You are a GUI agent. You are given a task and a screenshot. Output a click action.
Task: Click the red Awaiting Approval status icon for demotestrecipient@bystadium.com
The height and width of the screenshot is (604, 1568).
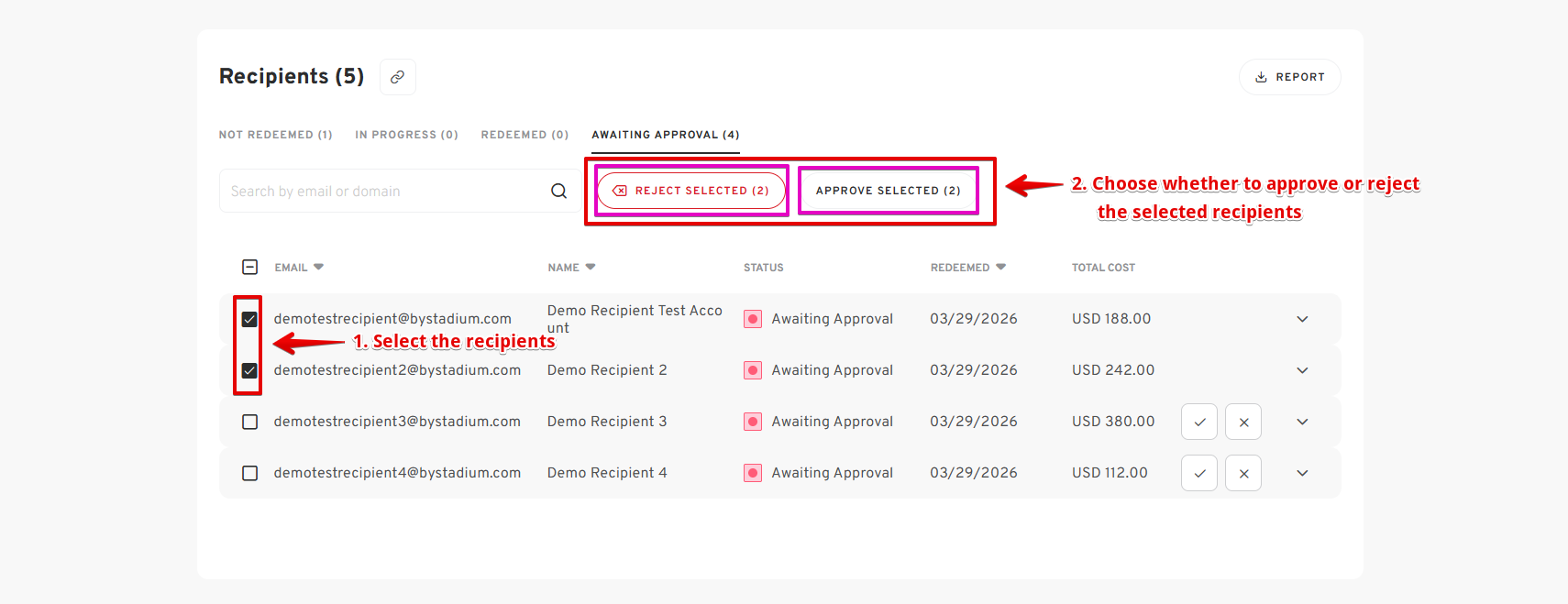pos(753,319)
